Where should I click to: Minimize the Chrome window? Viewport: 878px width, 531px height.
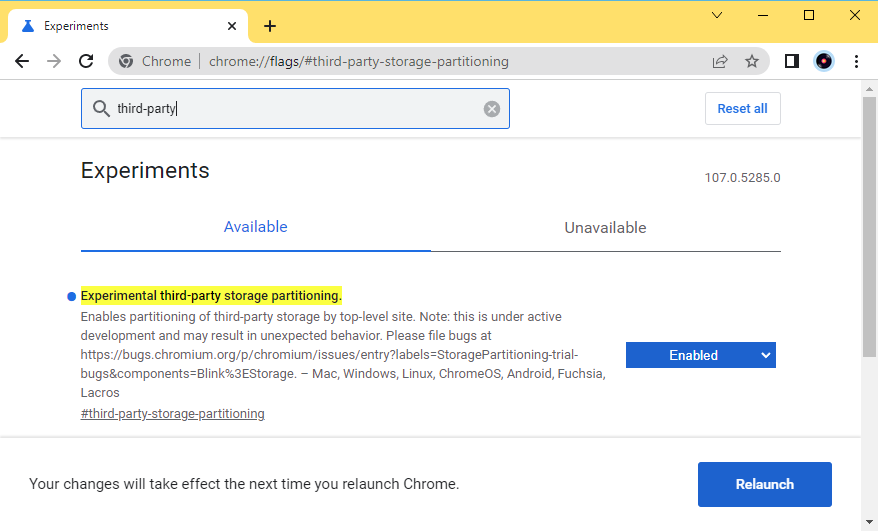click(x=763, y=15)
